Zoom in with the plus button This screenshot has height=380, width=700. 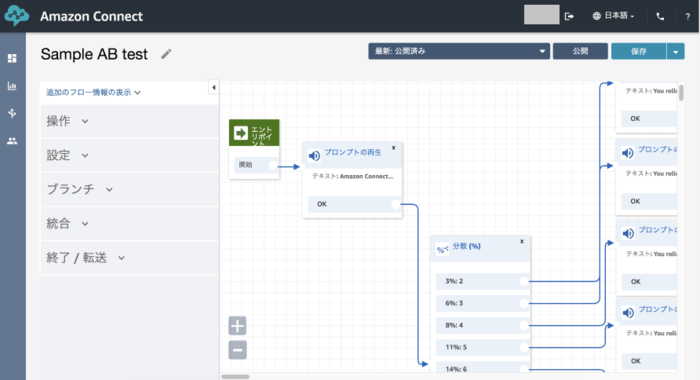238,326
